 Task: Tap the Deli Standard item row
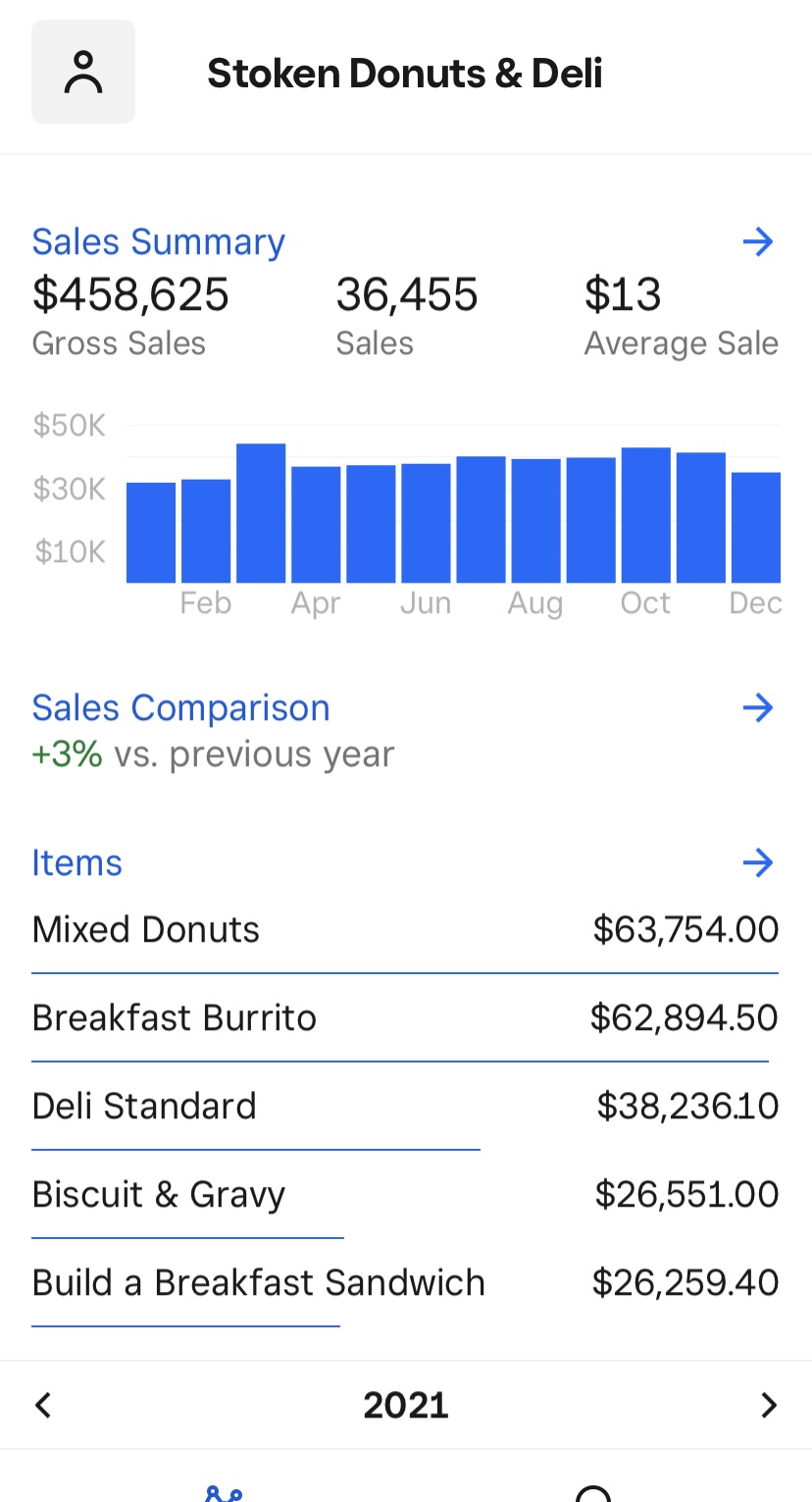tap(405, 1106)
